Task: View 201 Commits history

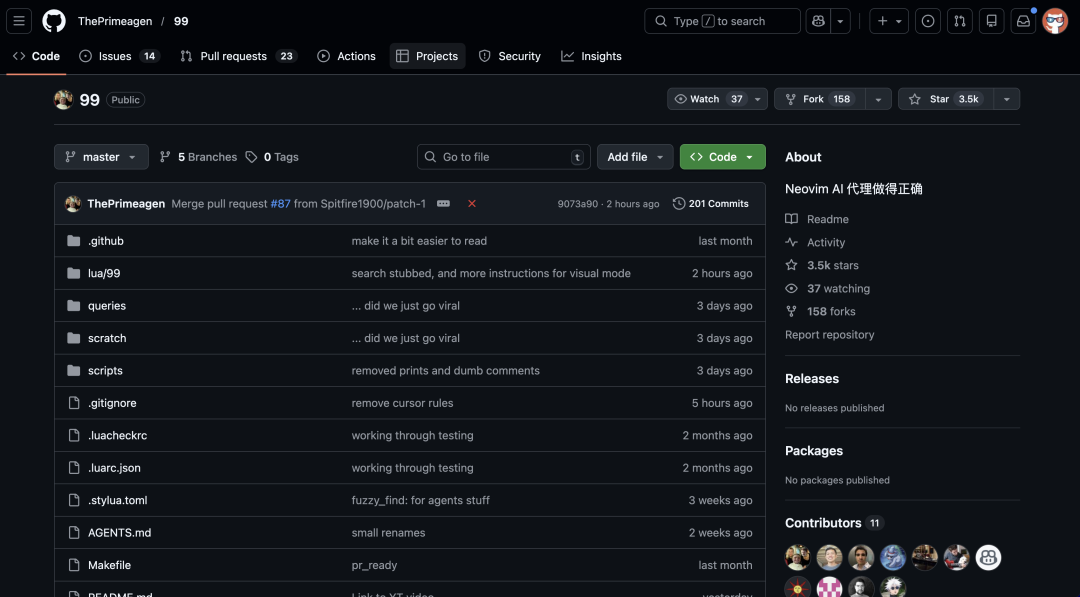Action: 711,204
